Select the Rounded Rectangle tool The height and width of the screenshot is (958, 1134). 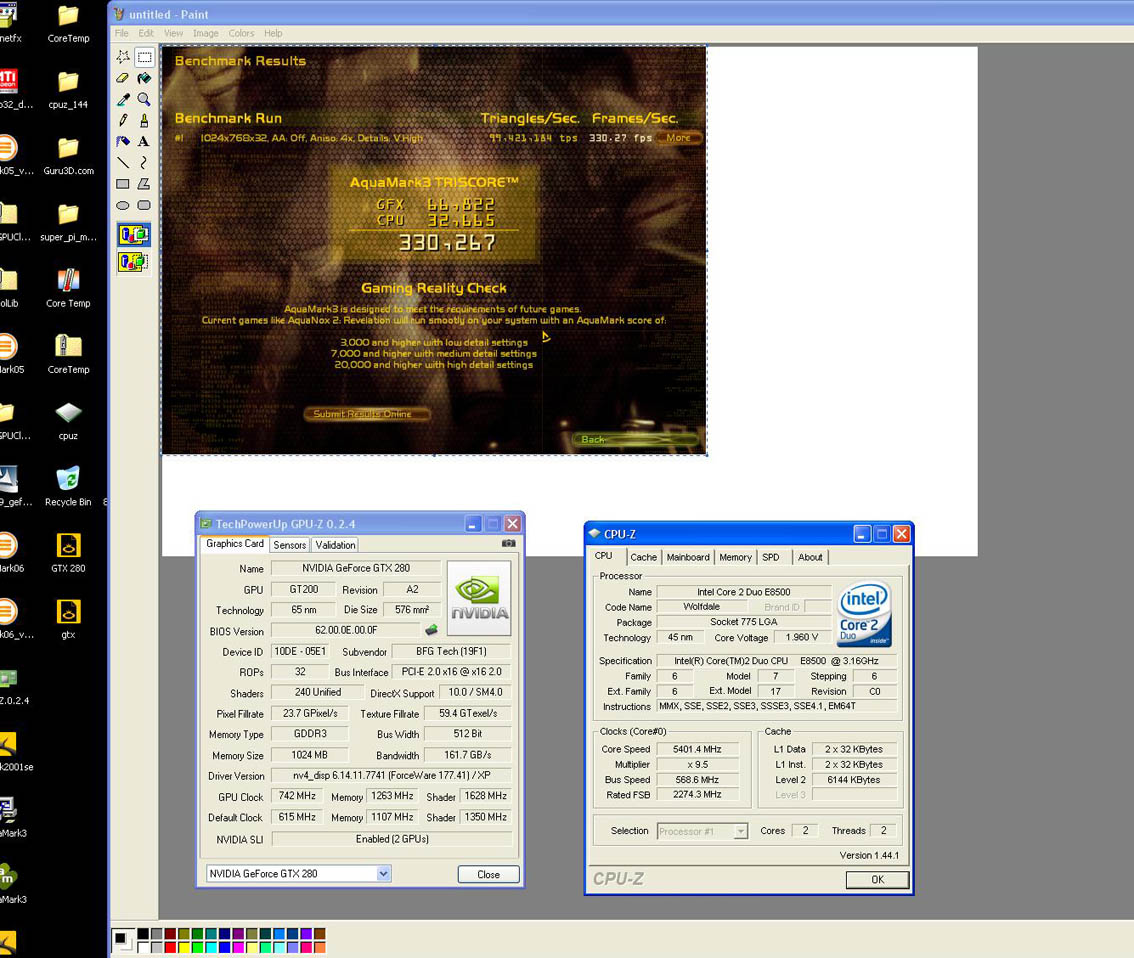click(x=145, y=205)
